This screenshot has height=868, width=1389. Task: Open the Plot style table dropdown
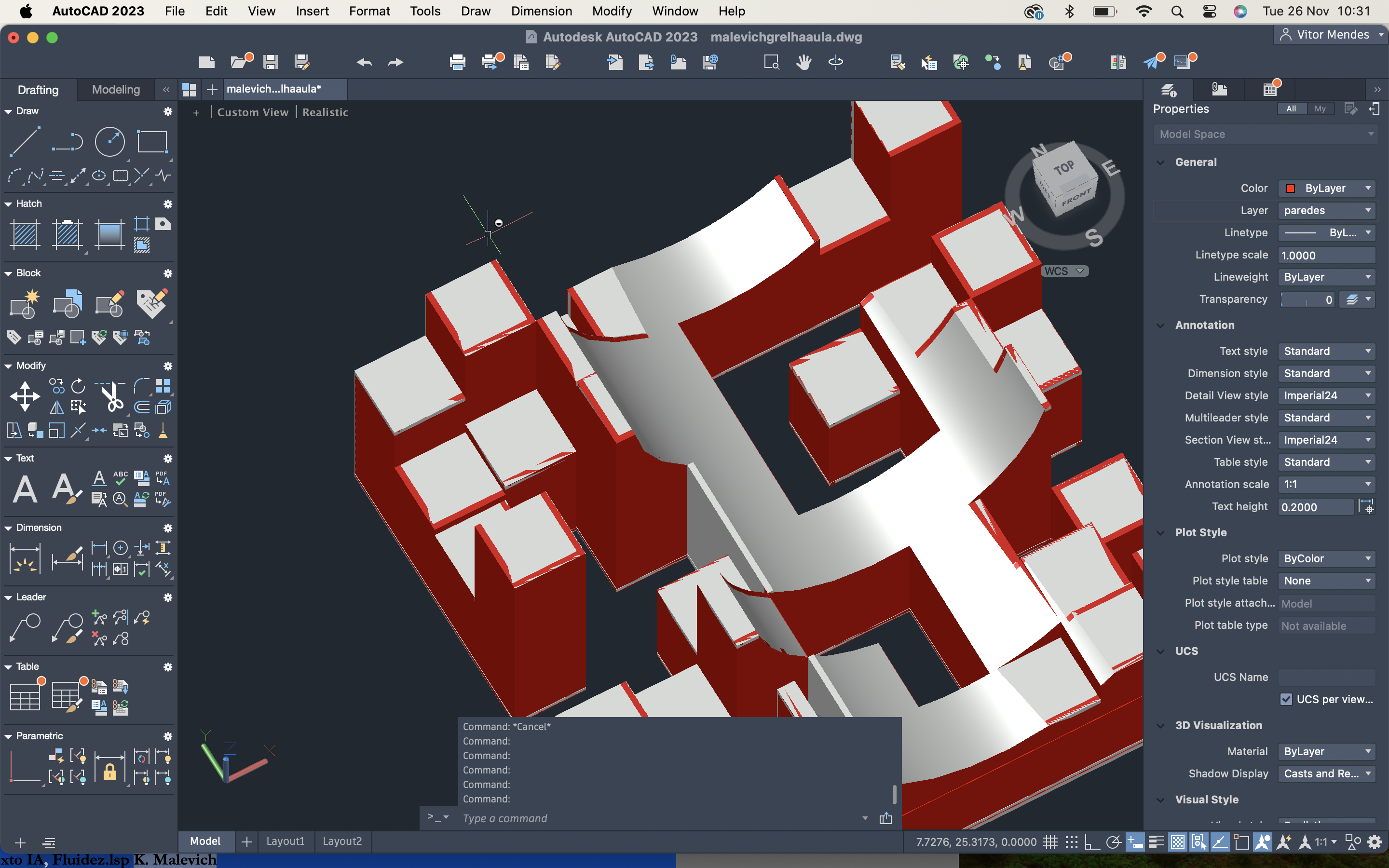(1326, 581)
